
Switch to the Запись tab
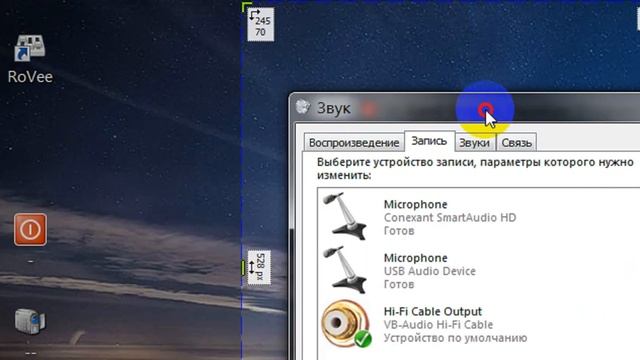tap(429, 141)
